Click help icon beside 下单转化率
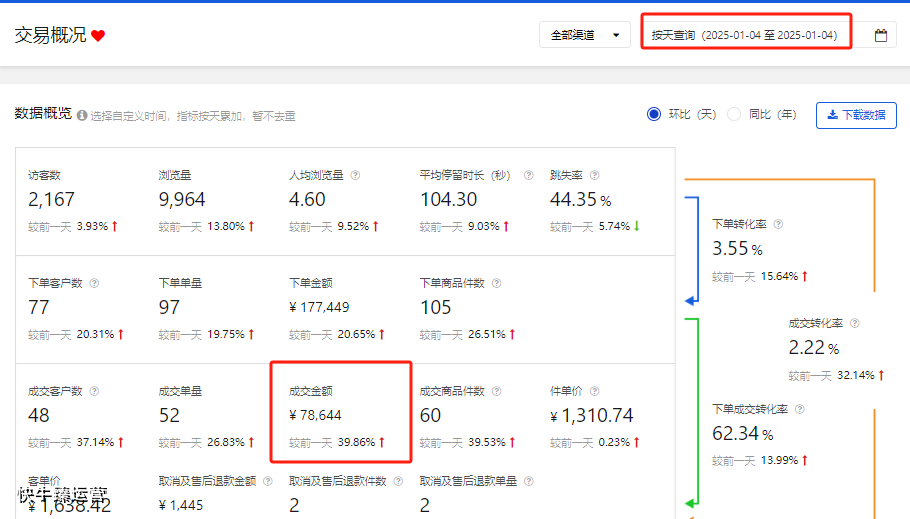The width and height of the screenshot is (910, 519). tap(778, 224)
